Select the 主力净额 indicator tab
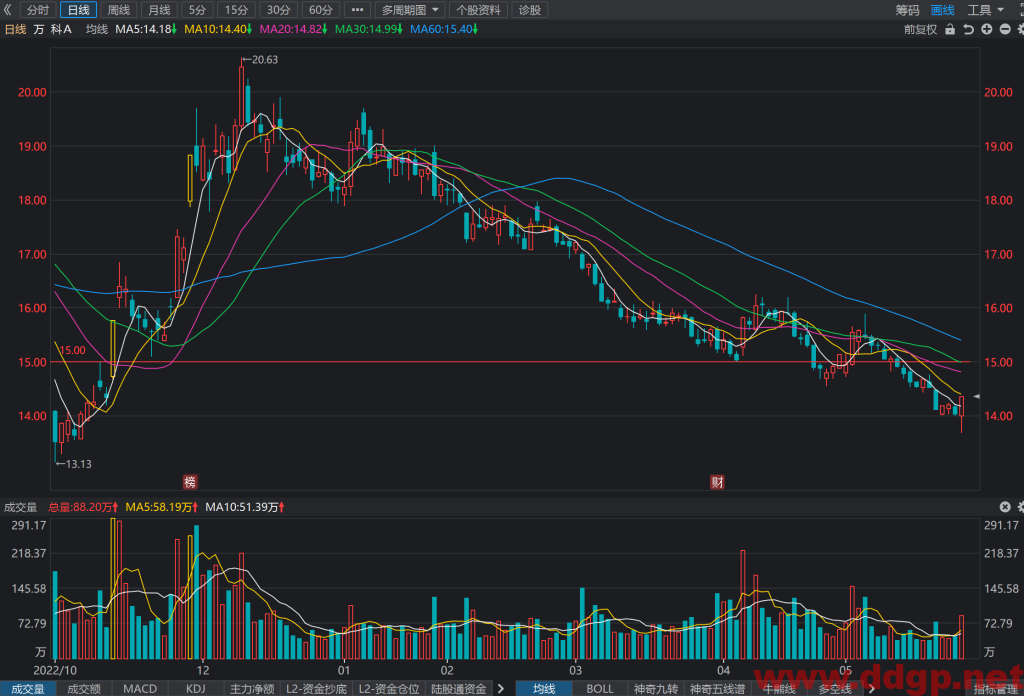1024x696 pixels. [x=252, y=689]
